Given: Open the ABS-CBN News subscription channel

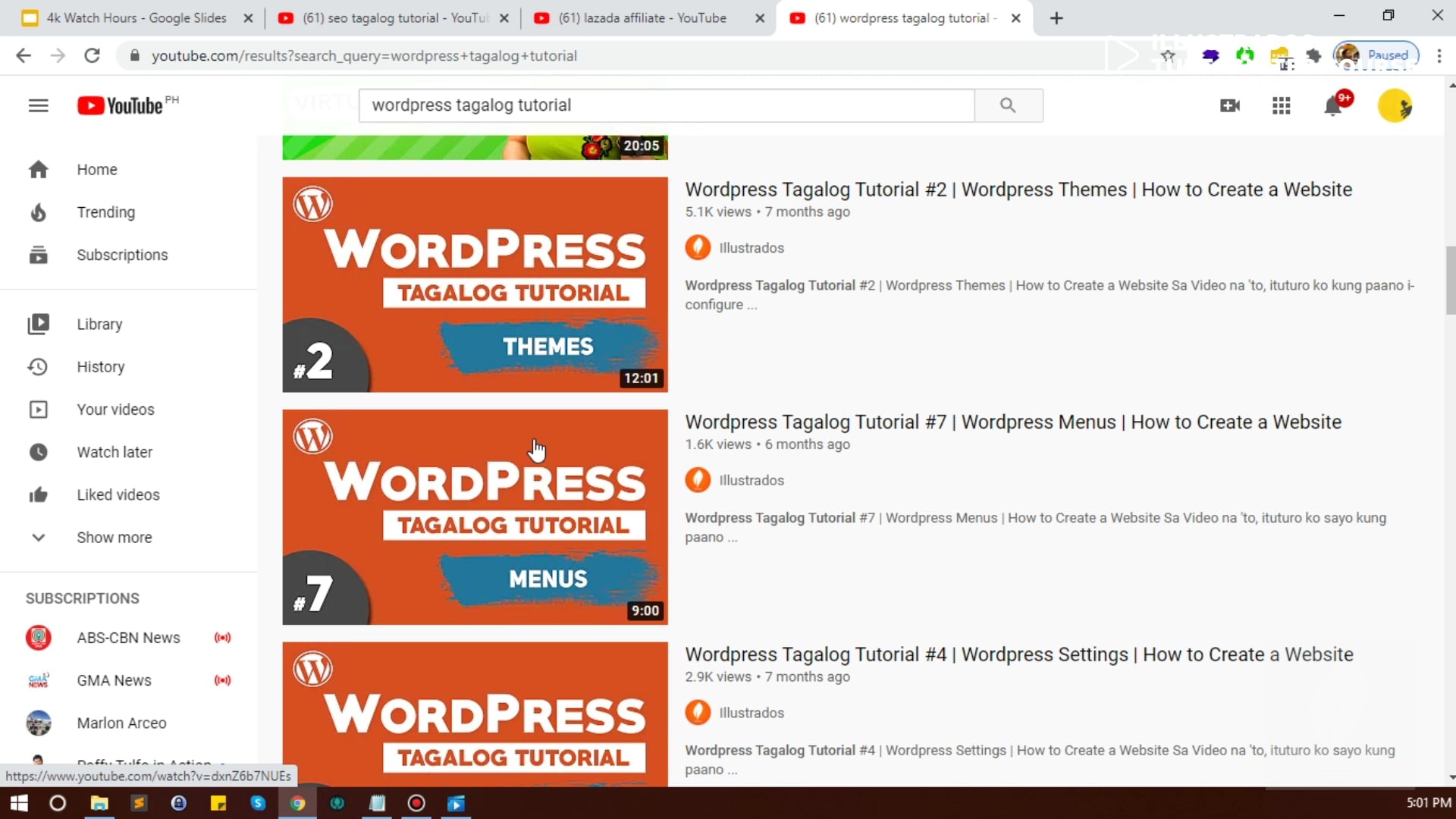Looking at the screenshot, I should [x=128, y=638].
